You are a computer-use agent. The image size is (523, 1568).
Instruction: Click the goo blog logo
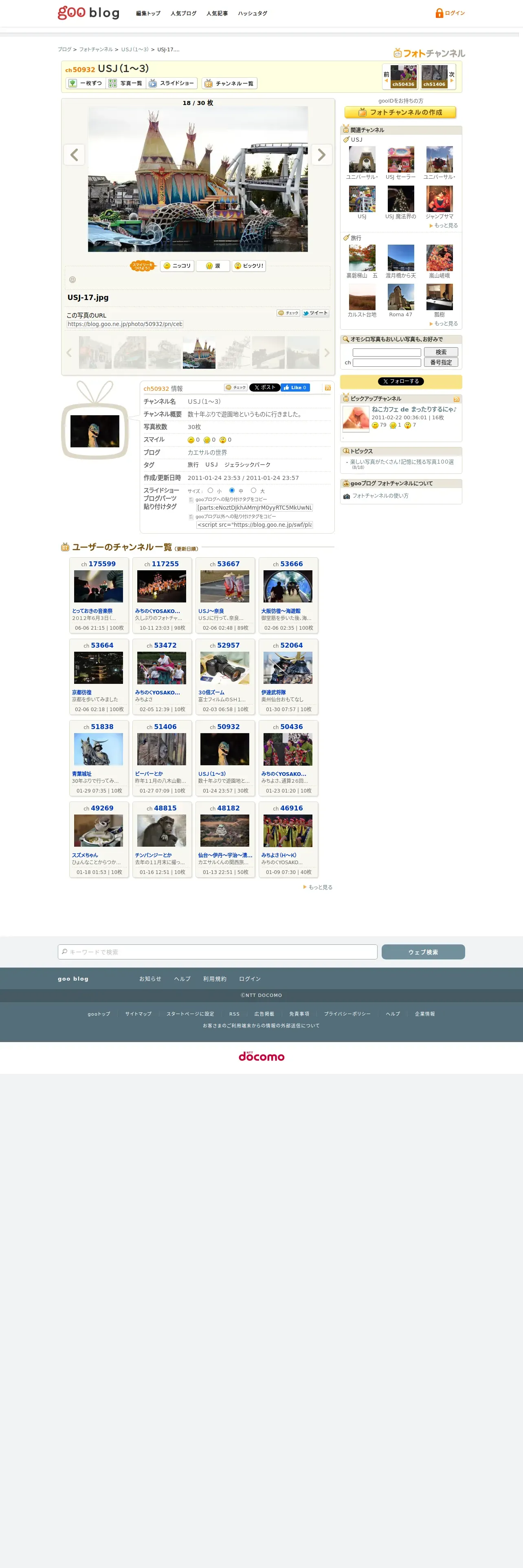coord(88,13)
